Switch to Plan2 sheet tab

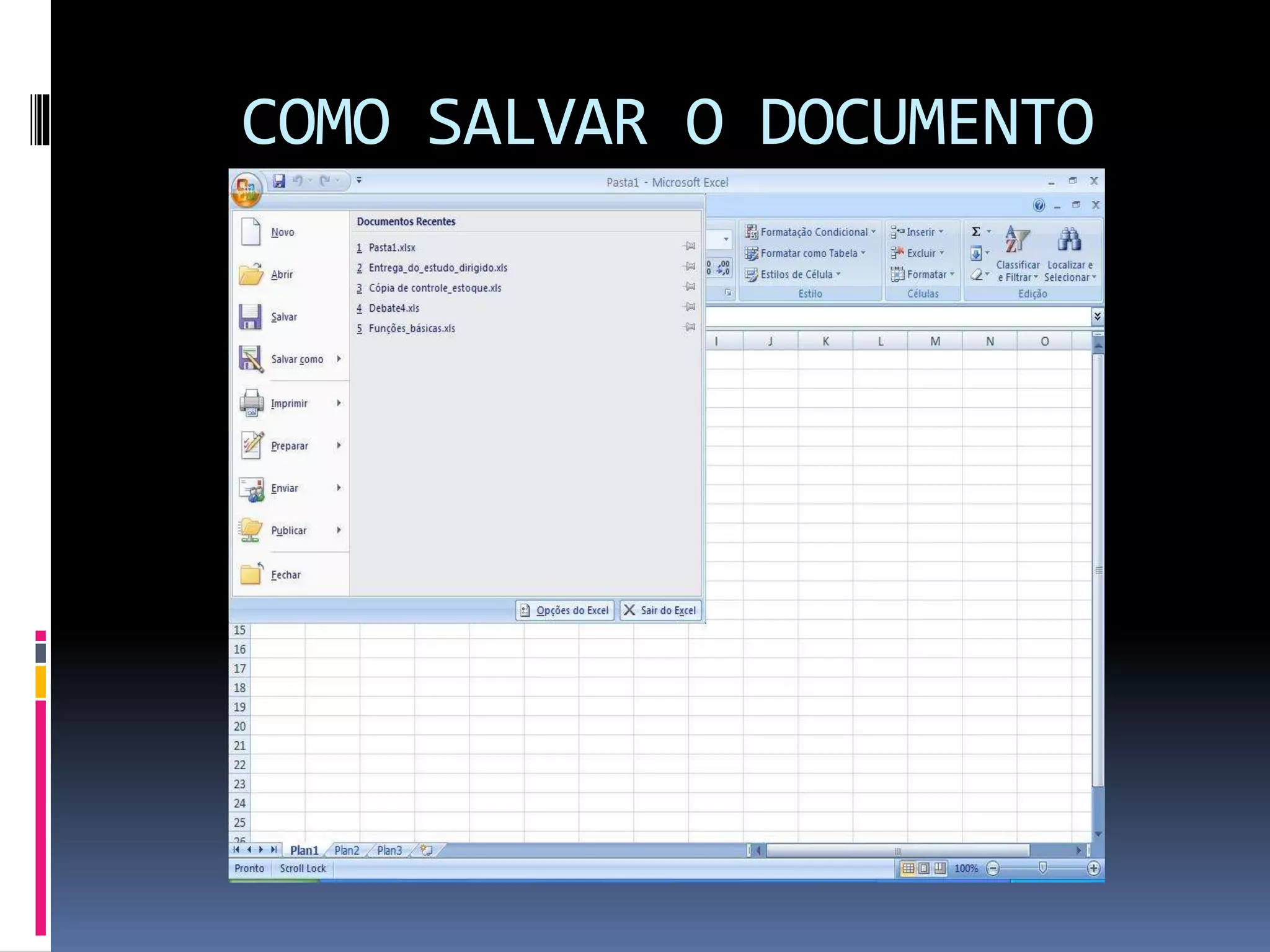pyautogui.click(x=347, y=850)
